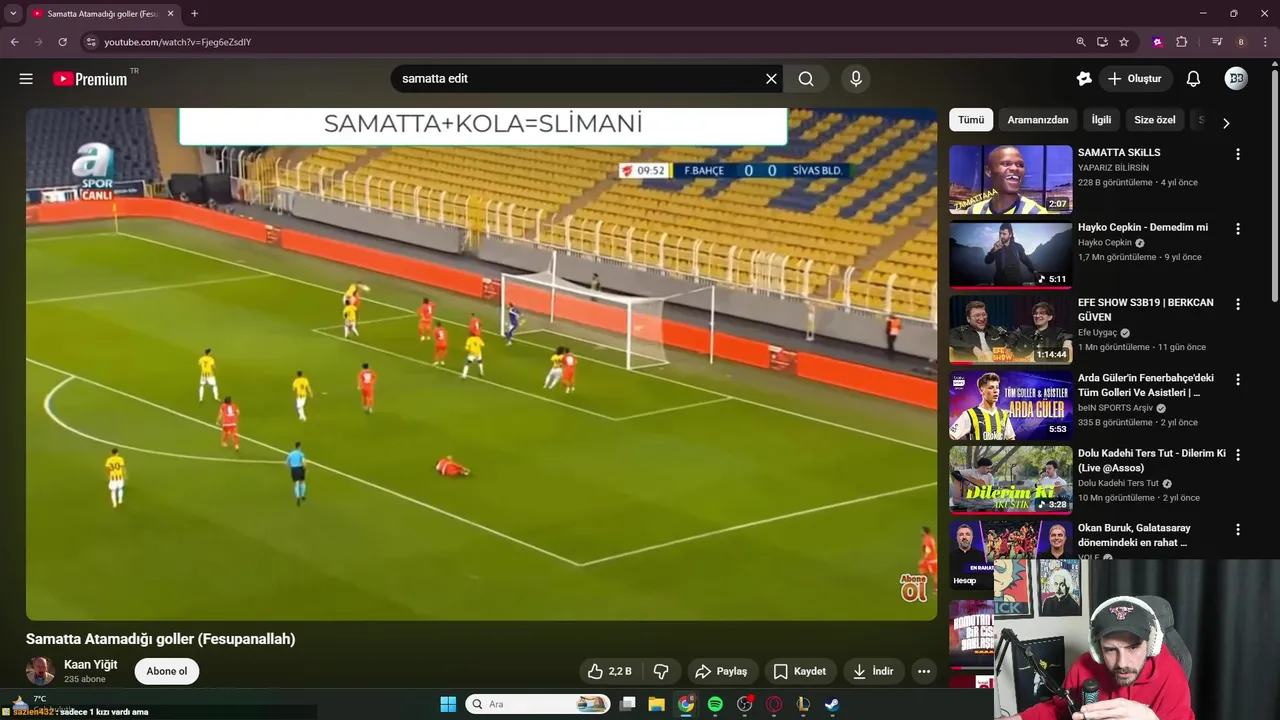Open the Chrome profile avatar
Screen dimensions: 1280x720
click(1241, 42)
